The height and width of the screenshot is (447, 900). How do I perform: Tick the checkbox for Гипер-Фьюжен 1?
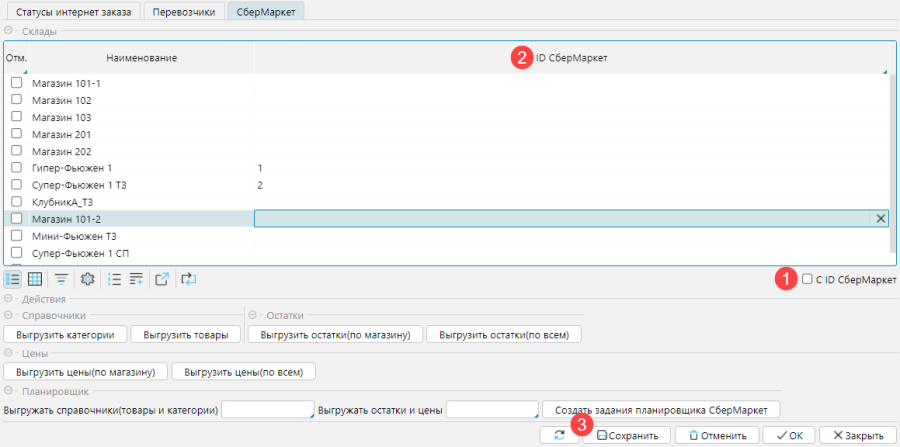point(16,168)
